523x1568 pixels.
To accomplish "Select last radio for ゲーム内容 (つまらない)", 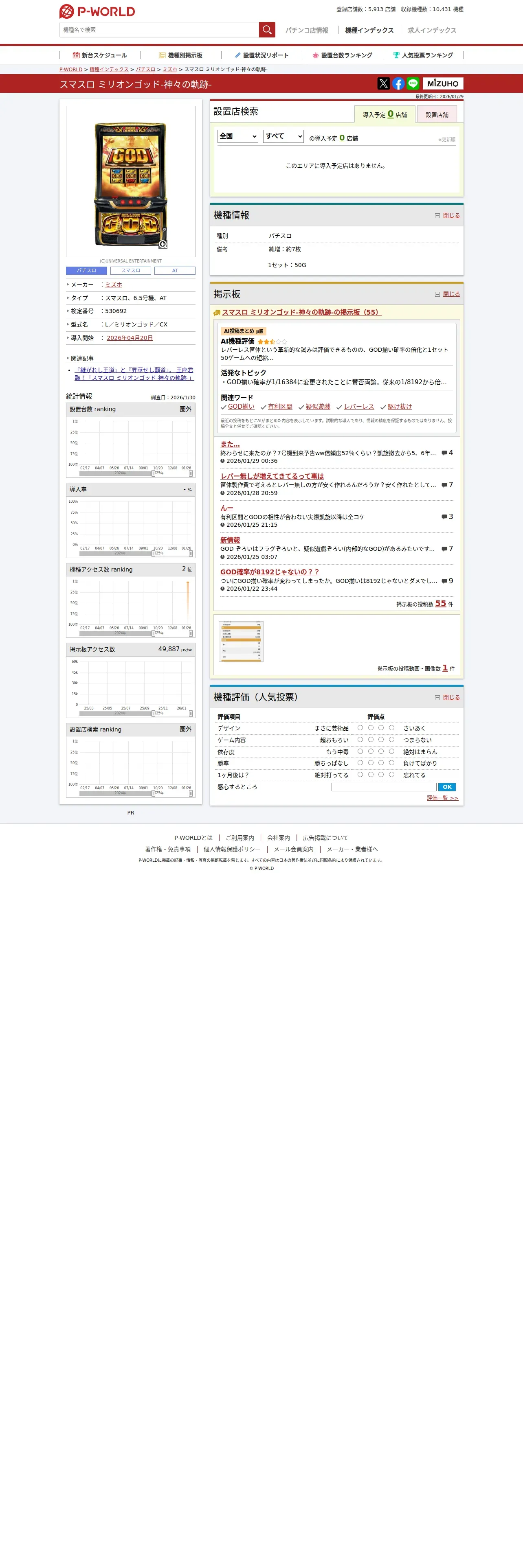I will pyautogui.click(x=391, y=740).
